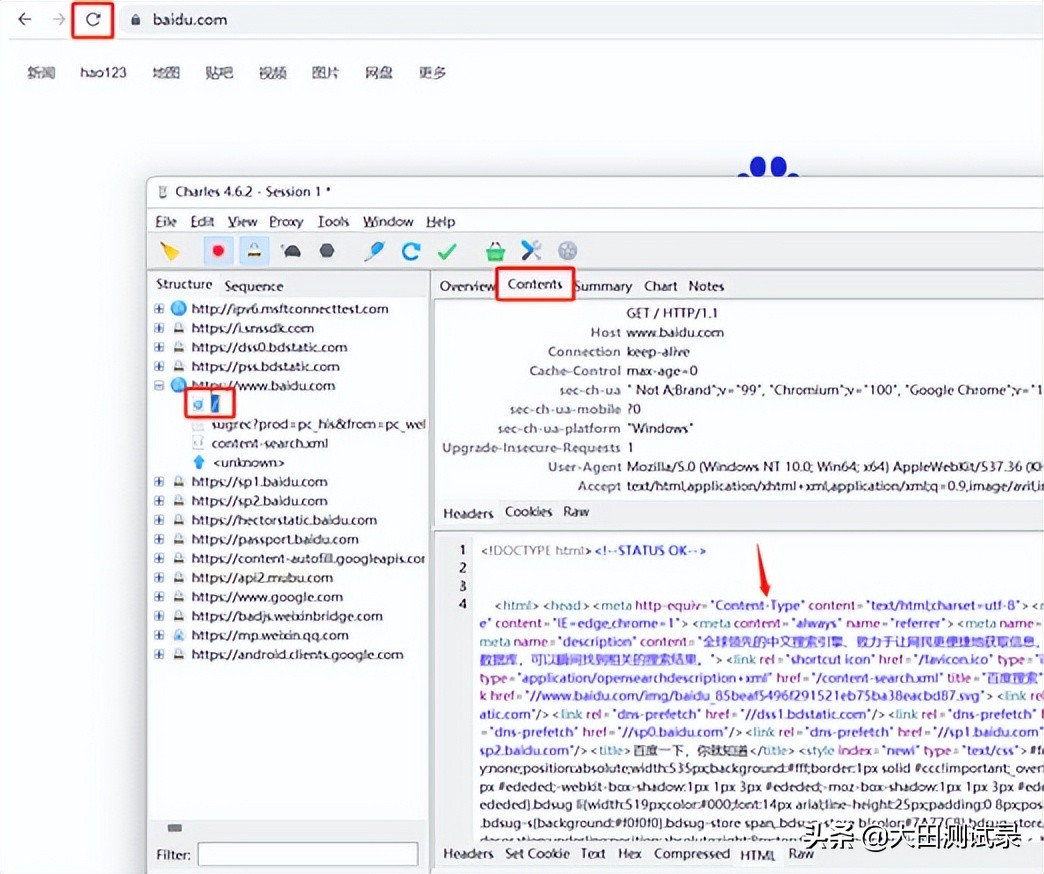Switch to the Sequence tab
The image size is (1044, 874).
(x=254, y=286)
